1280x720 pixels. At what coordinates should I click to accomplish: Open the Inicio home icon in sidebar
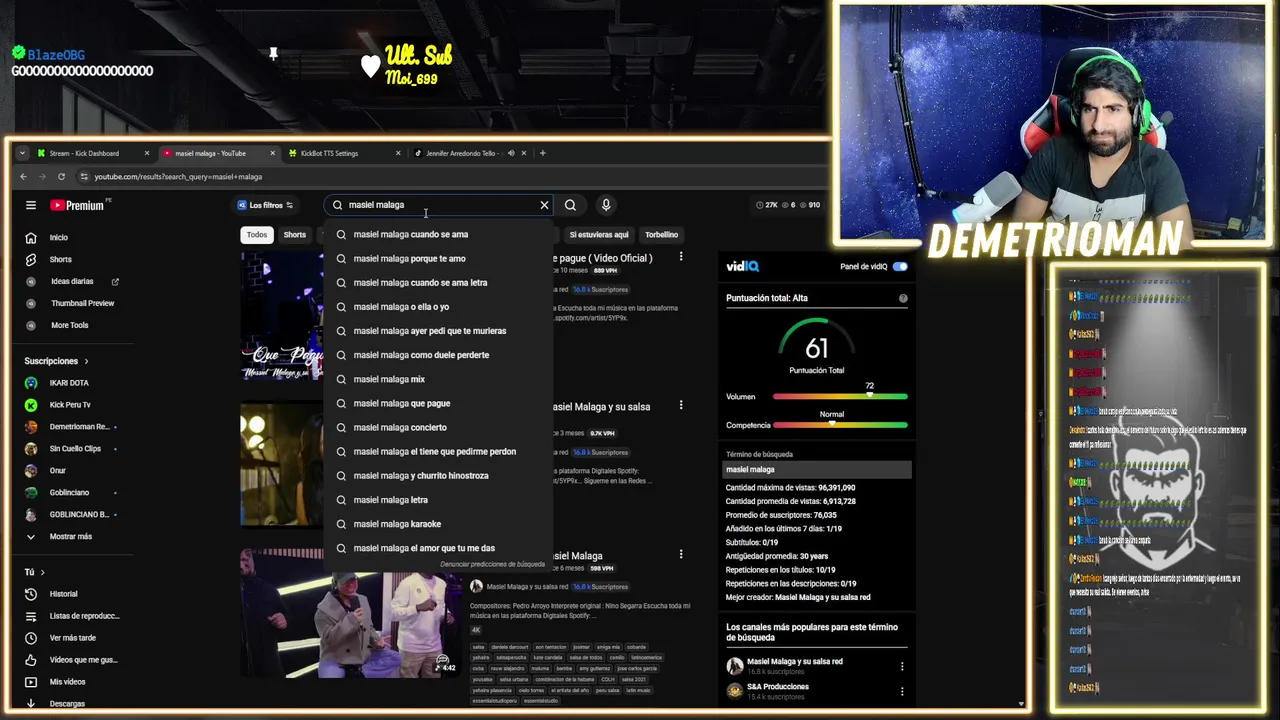pyautogui.click(x=31, y=238)
